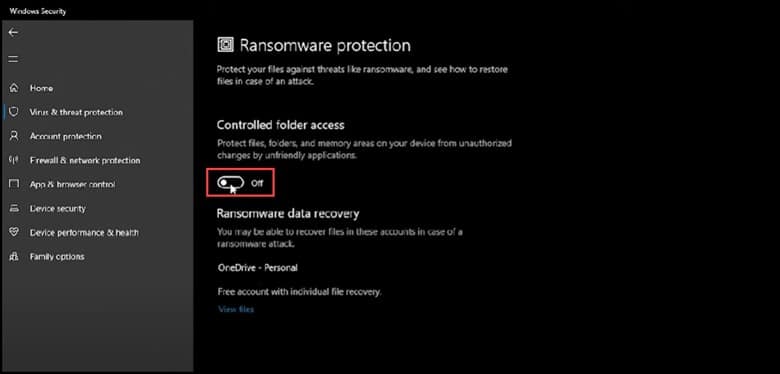780x374 pixels.
Task: Click the Family options people icon
Action: [14, 257]
